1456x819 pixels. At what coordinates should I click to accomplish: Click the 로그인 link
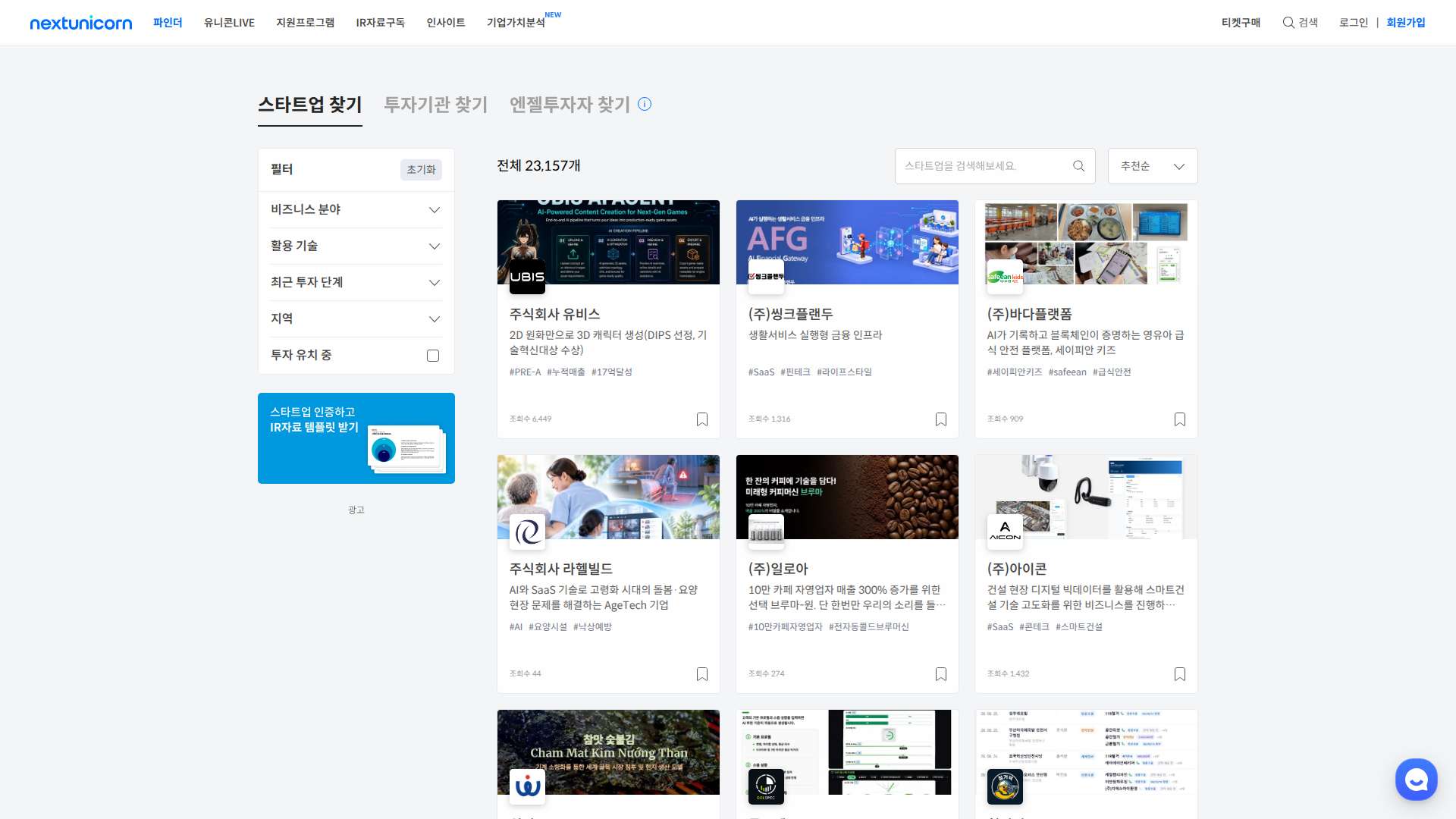1354,23
